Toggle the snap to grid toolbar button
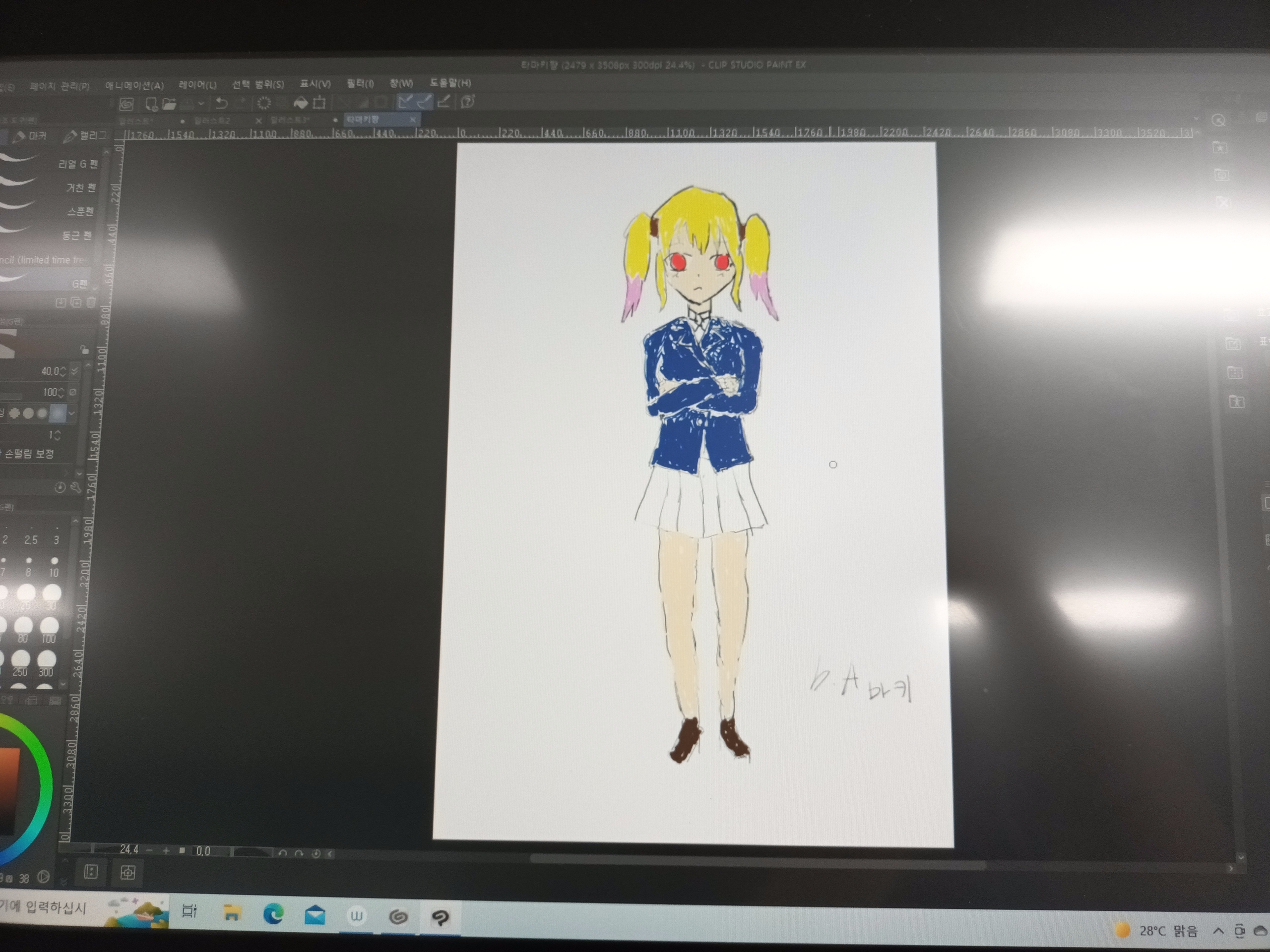This screenshot has height=952, width=1270. pos(443,102)
